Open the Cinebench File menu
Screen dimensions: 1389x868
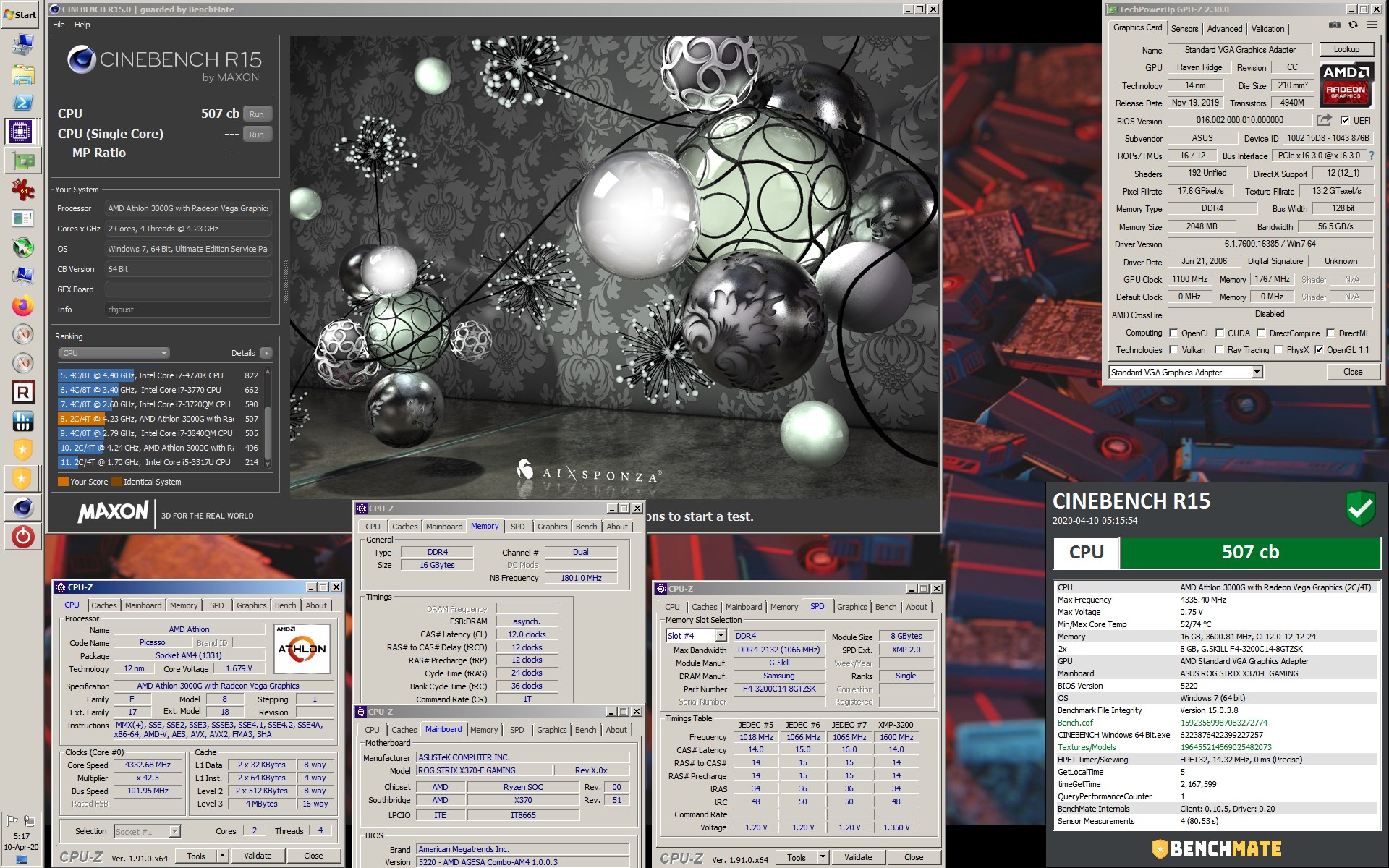pyautogui.click(x=59, y=25)
